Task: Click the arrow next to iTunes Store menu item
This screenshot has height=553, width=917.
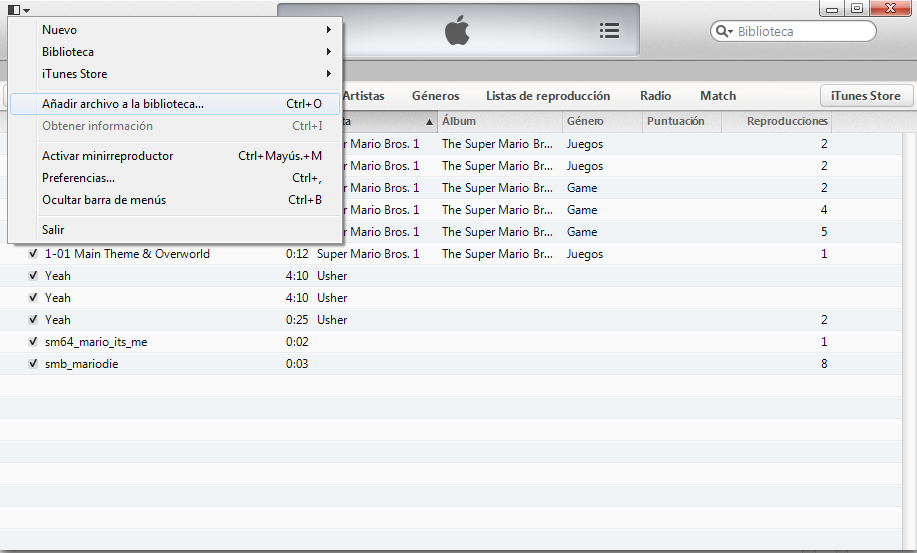Action: click(329, 74)
